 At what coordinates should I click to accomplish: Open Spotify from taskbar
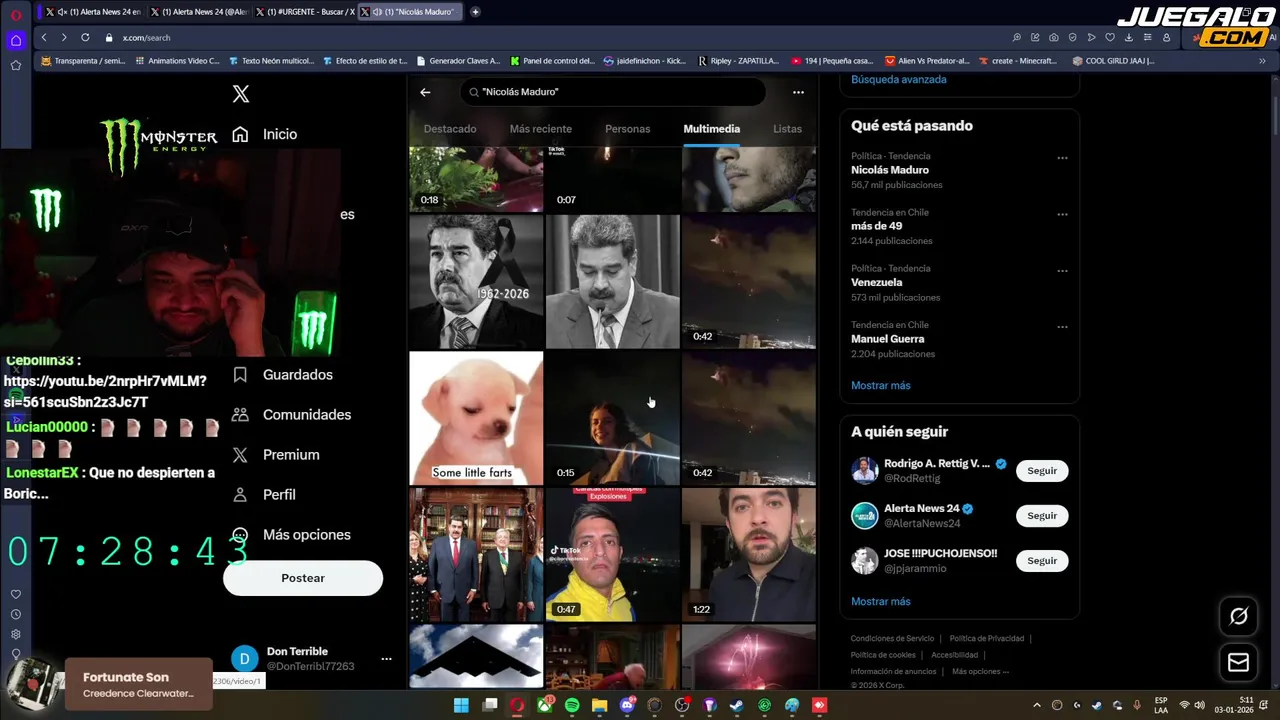coord(572,705)
